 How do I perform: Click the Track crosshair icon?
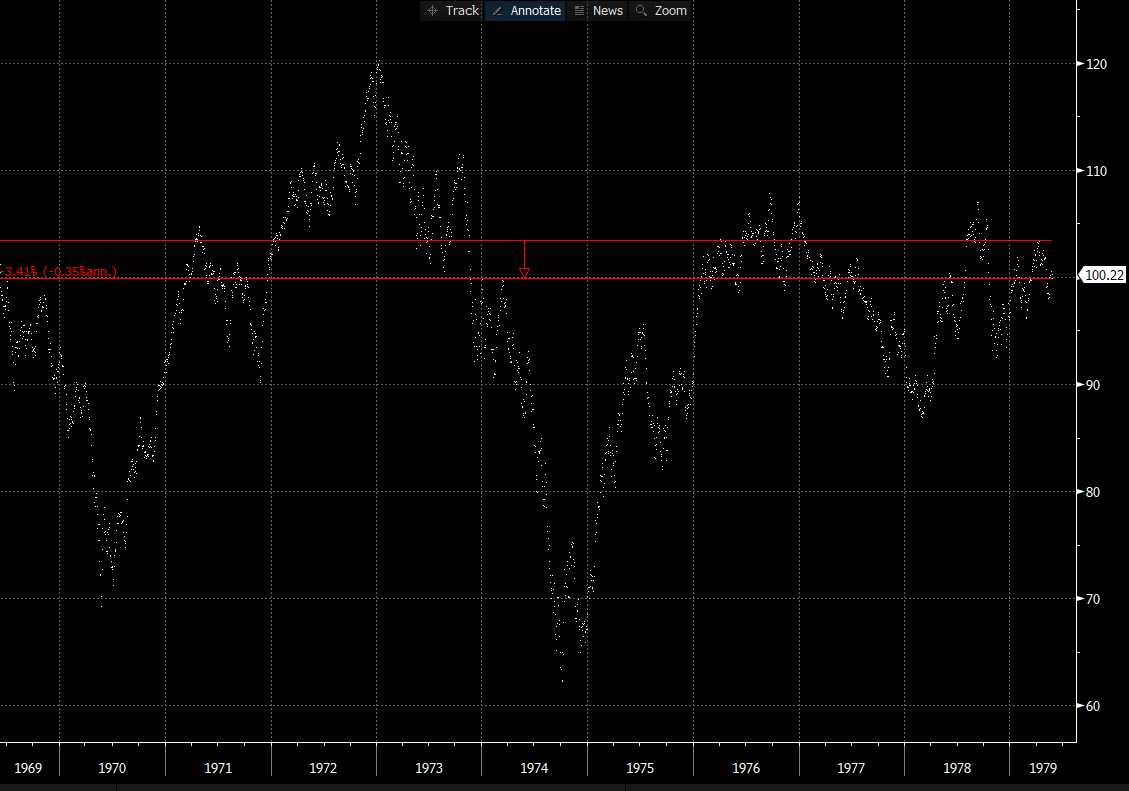click(x=432, y=11)
